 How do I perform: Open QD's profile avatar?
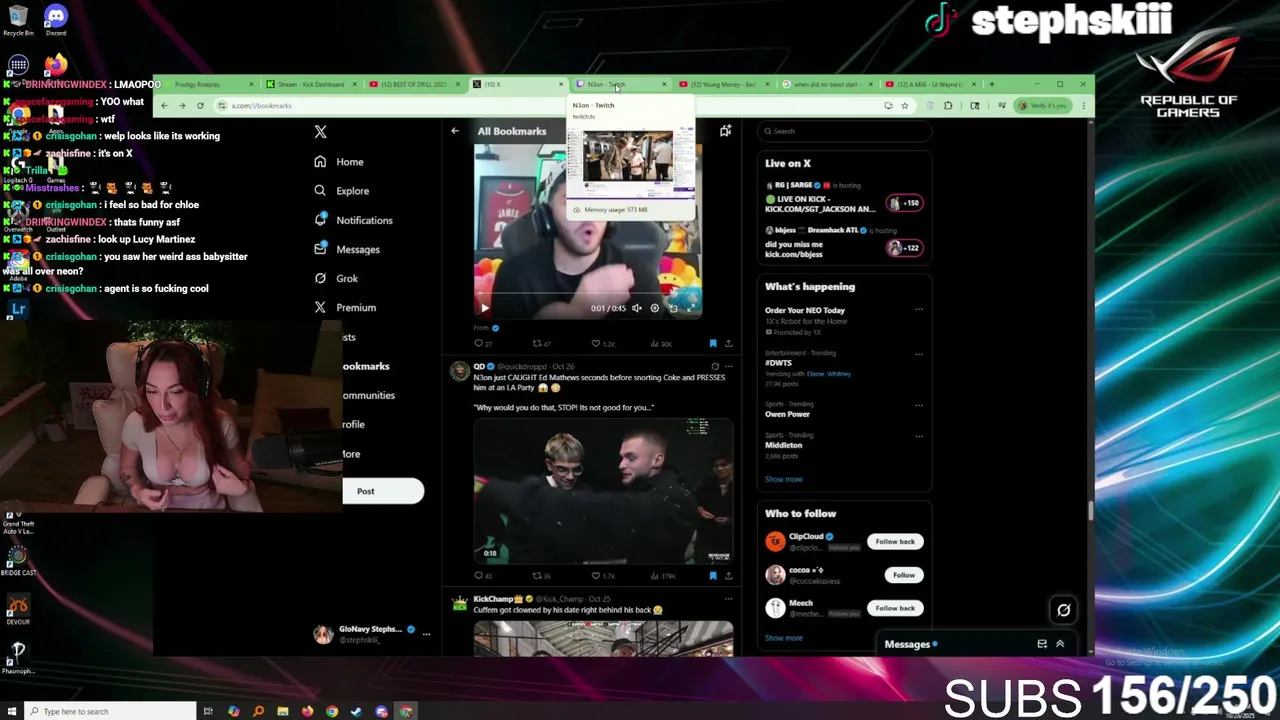point(459,372)
